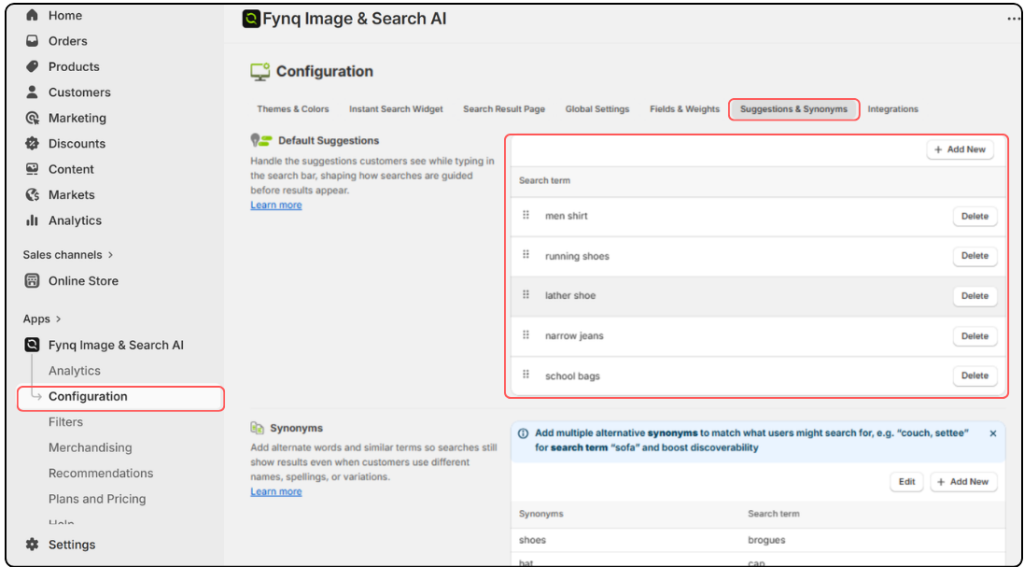Screen dimensions: 1024x567
Task: Click the Settings gear icon
Action: click(x=32, y=544)
